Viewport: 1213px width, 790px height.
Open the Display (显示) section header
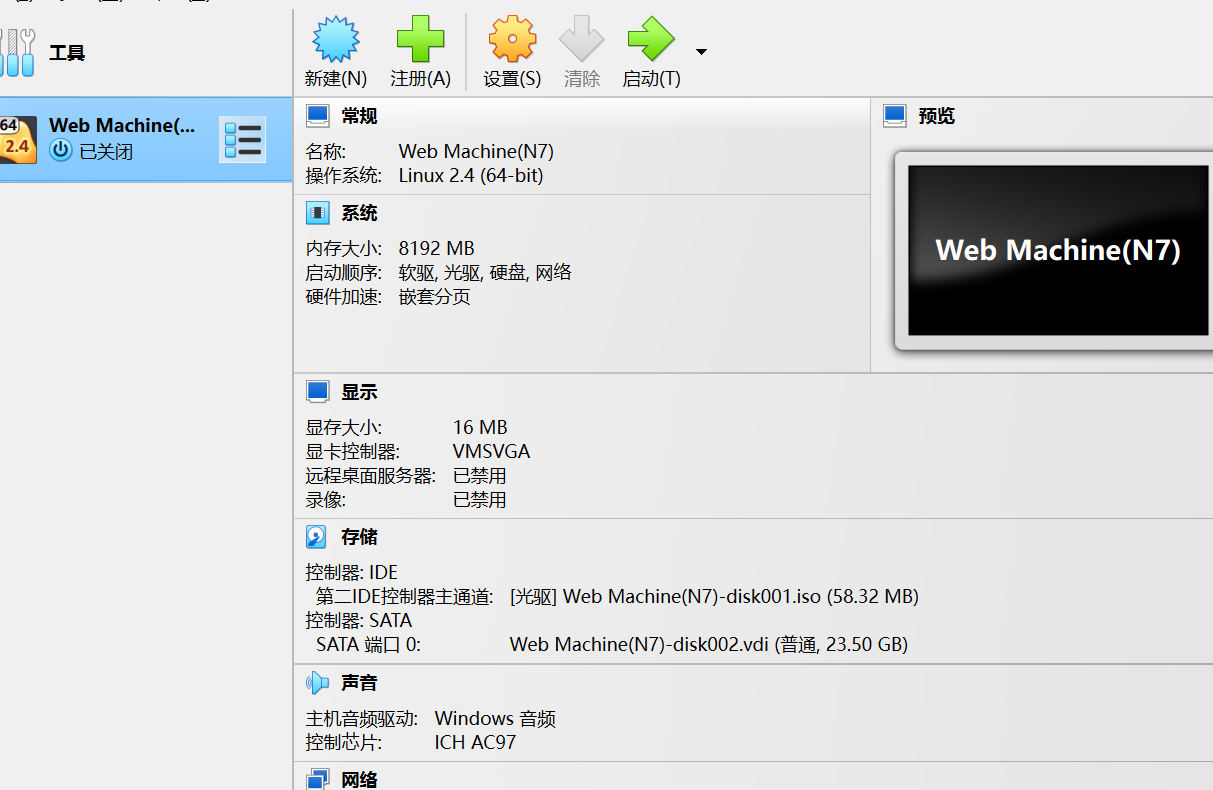pyautogui.click(x=359, y=392)
